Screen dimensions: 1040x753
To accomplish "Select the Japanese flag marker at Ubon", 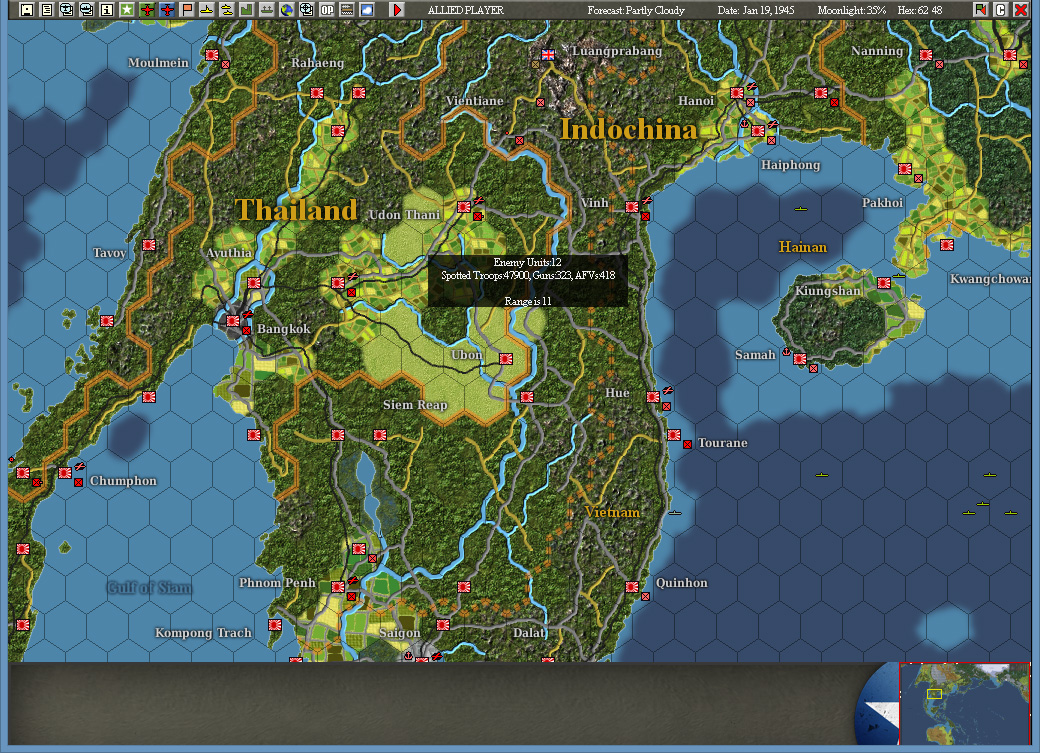I will point(506,359).
